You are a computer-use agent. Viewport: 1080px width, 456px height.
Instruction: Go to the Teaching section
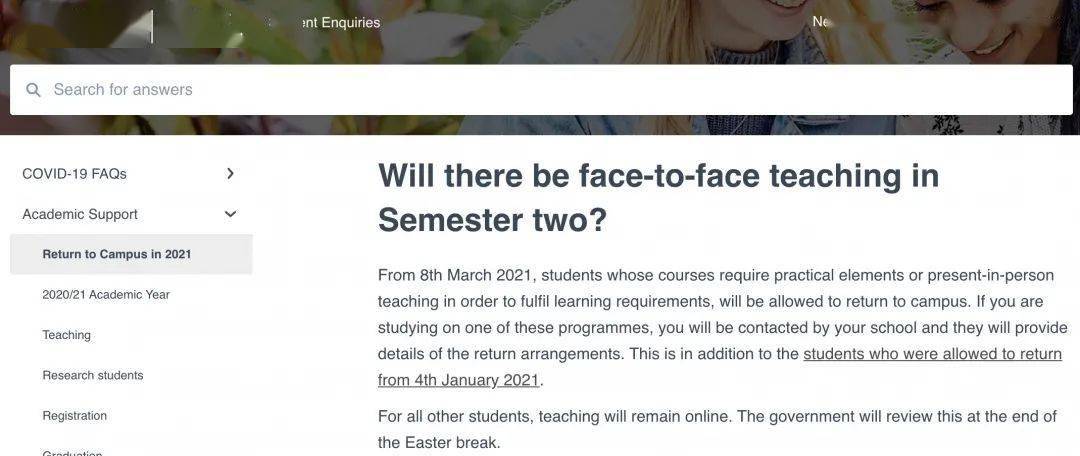[67, 335]
